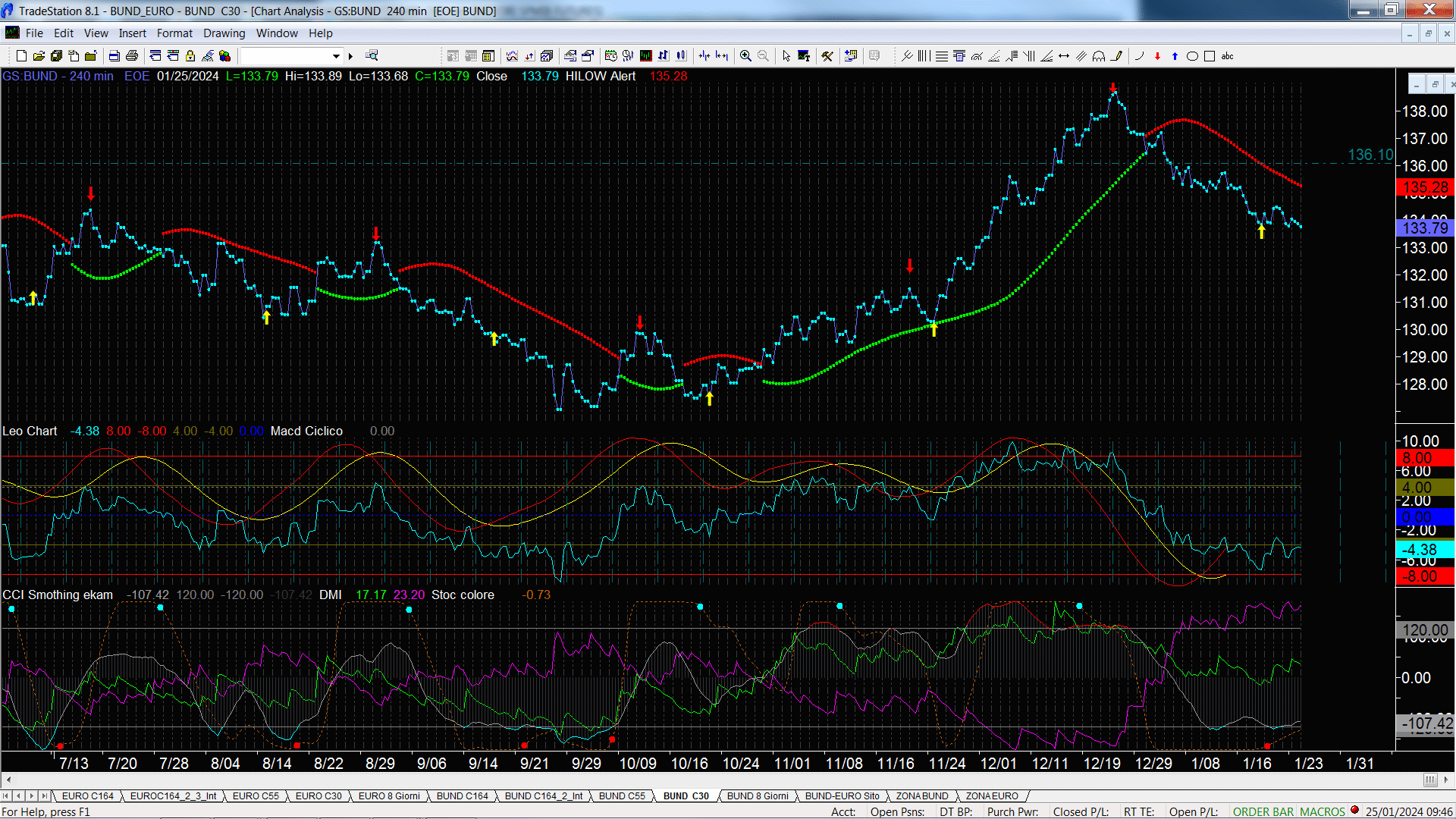This screenshot has height=819, width=1456.
Task: Select the red down arrow tool
Action: [1157, 56]
